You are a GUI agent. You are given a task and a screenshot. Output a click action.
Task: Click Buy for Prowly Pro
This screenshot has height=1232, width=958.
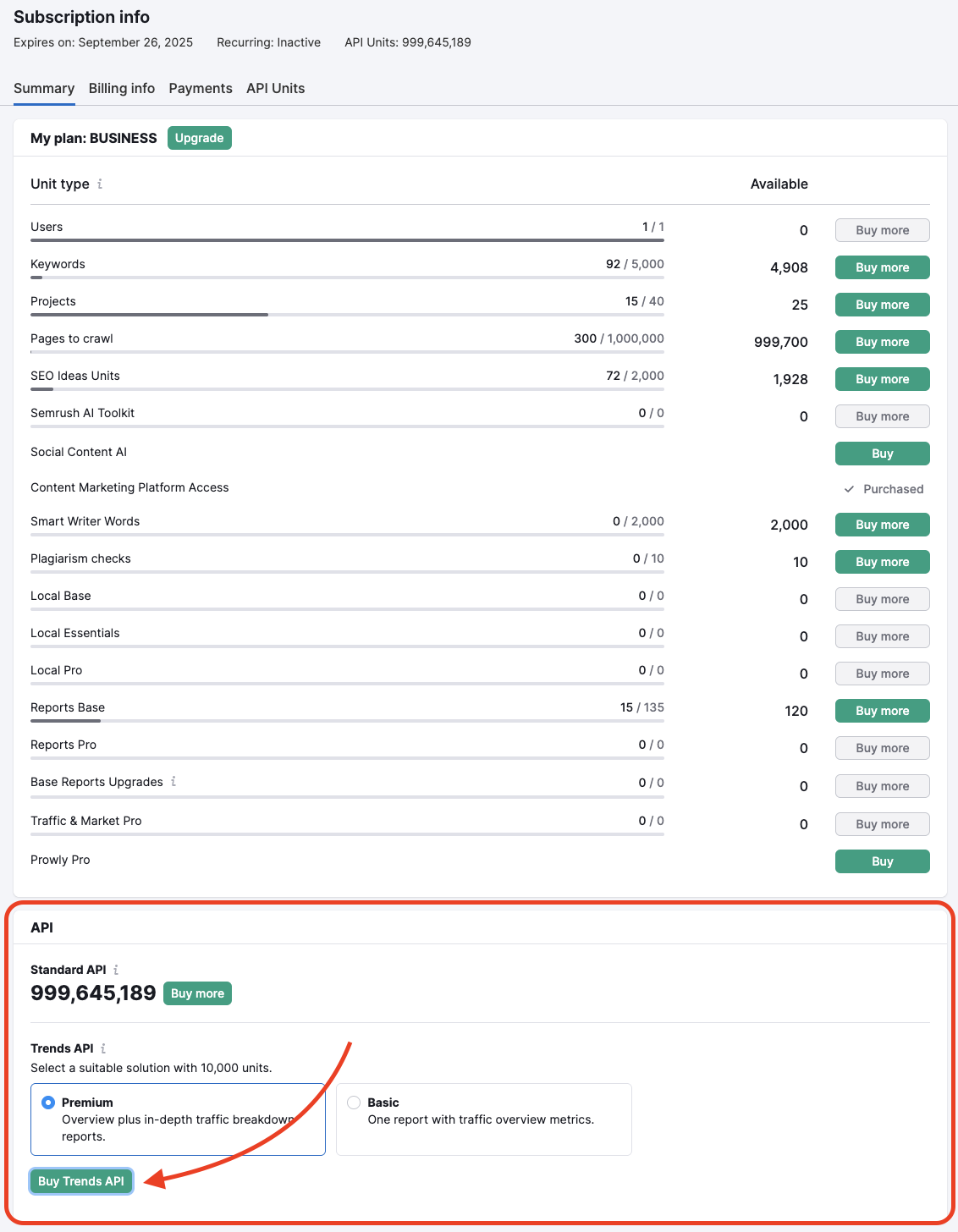pyautogui.click(x=882, y=861)
